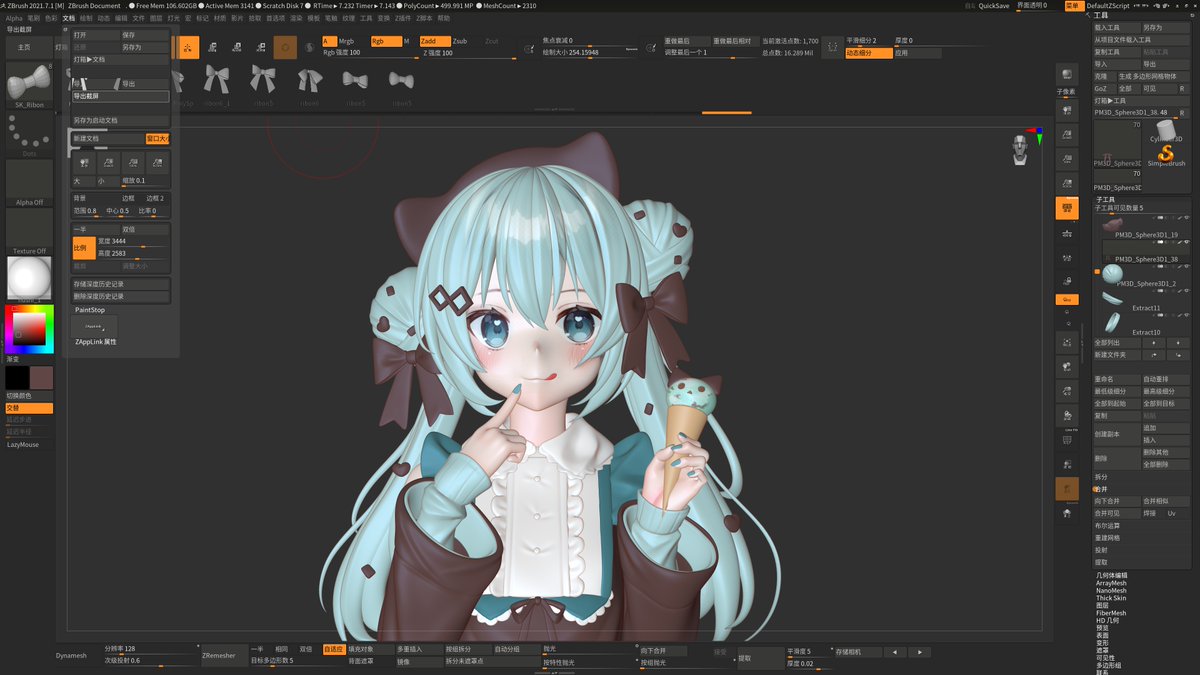
Task: Select the SK_Ribon brush thumbnail
Action: pyautogui.click(x=29, y=85)
